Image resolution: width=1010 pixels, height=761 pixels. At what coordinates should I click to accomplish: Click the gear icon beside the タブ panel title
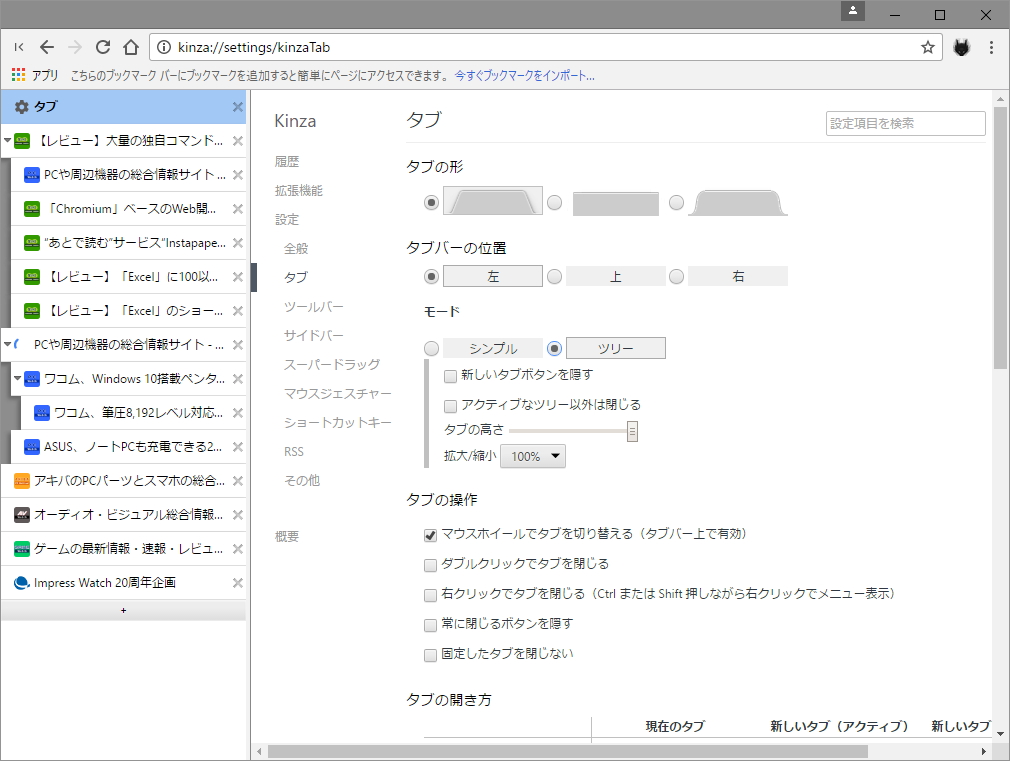(22, 106)
